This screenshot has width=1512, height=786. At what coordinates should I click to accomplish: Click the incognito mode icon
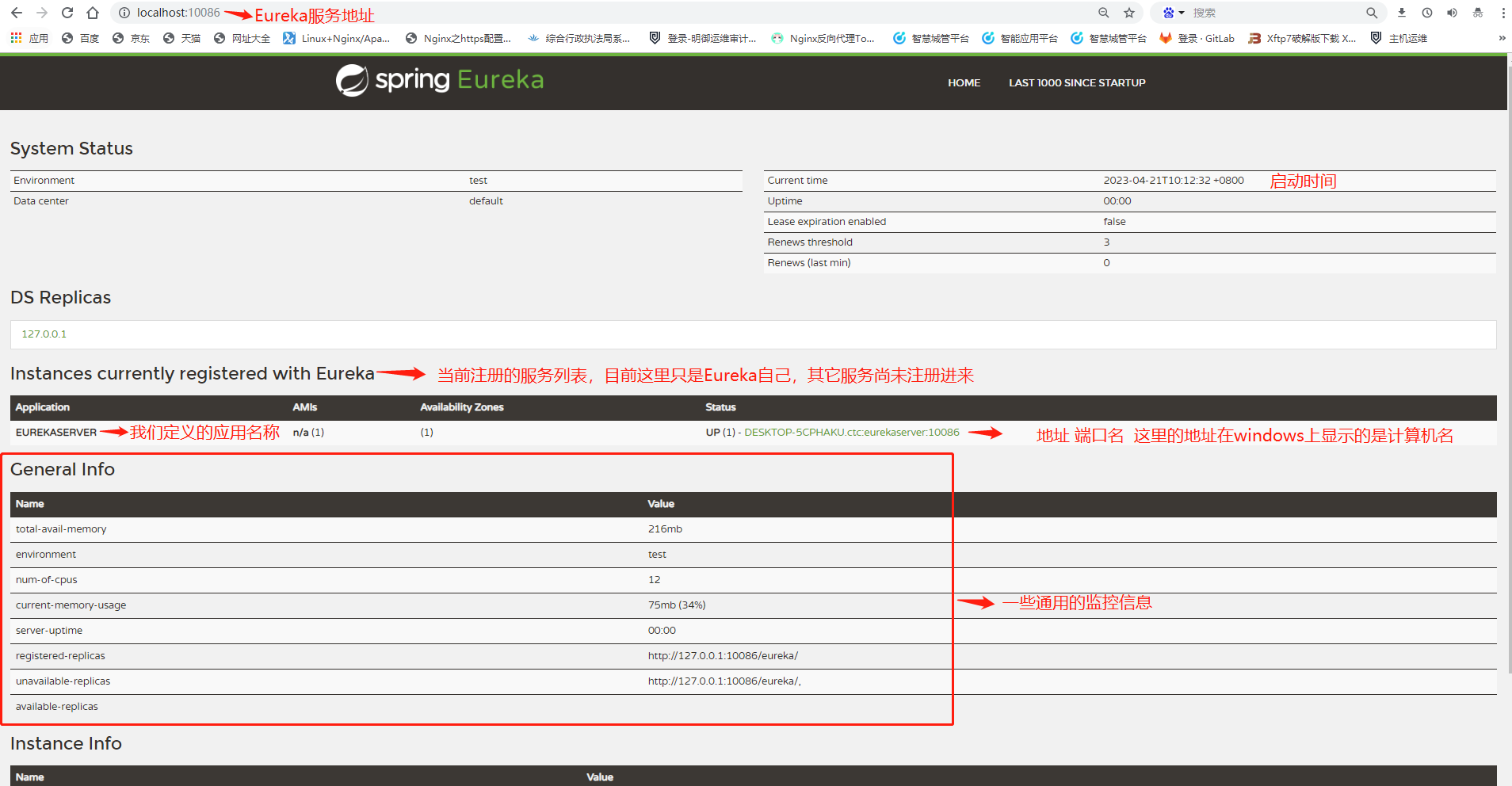pyautogui.click(x=1478, y=13)
